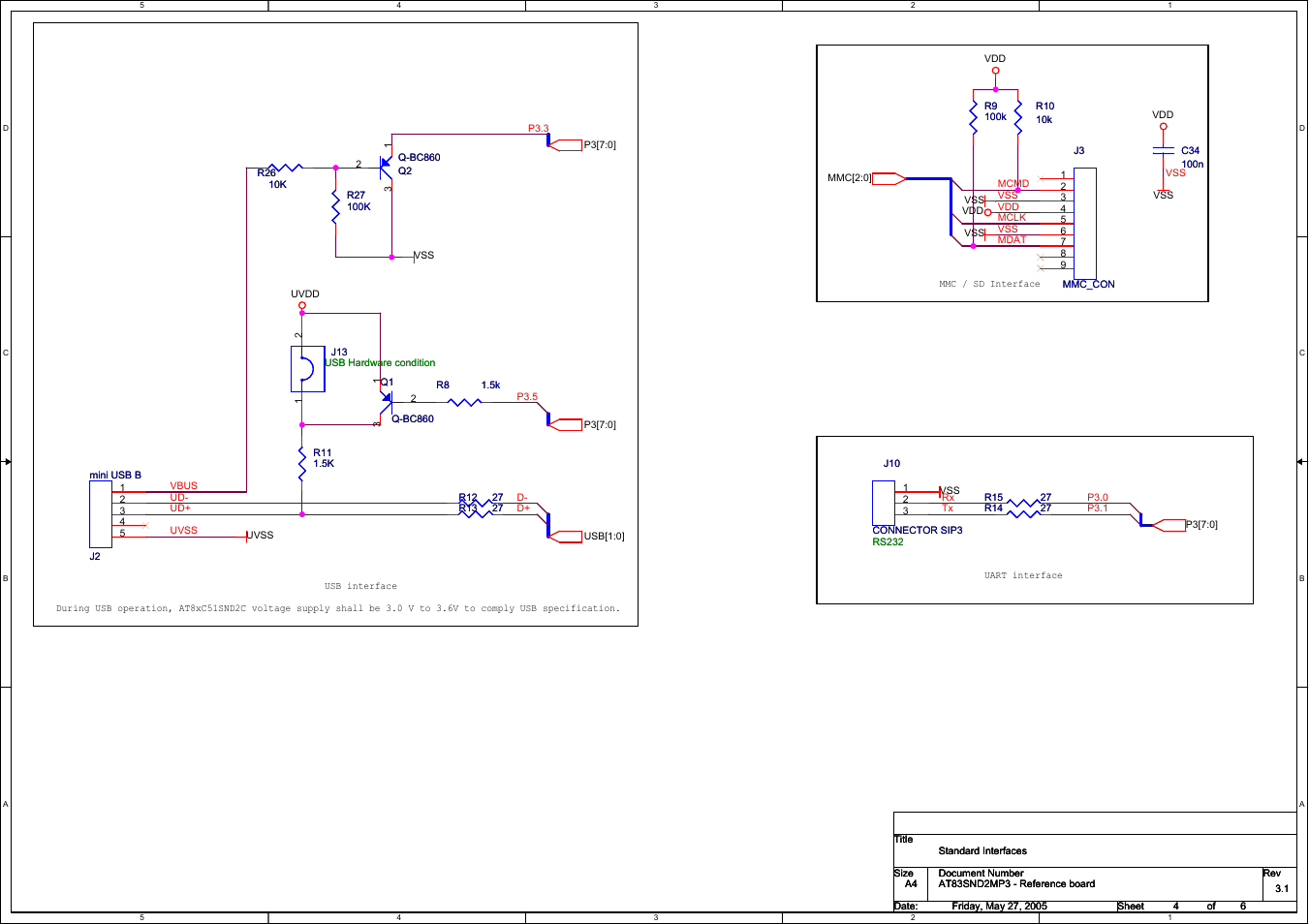Viewport: 1309px width, 924px height.
Task: Click the 'MCMD' net label
Action: tap(1013, 184)
